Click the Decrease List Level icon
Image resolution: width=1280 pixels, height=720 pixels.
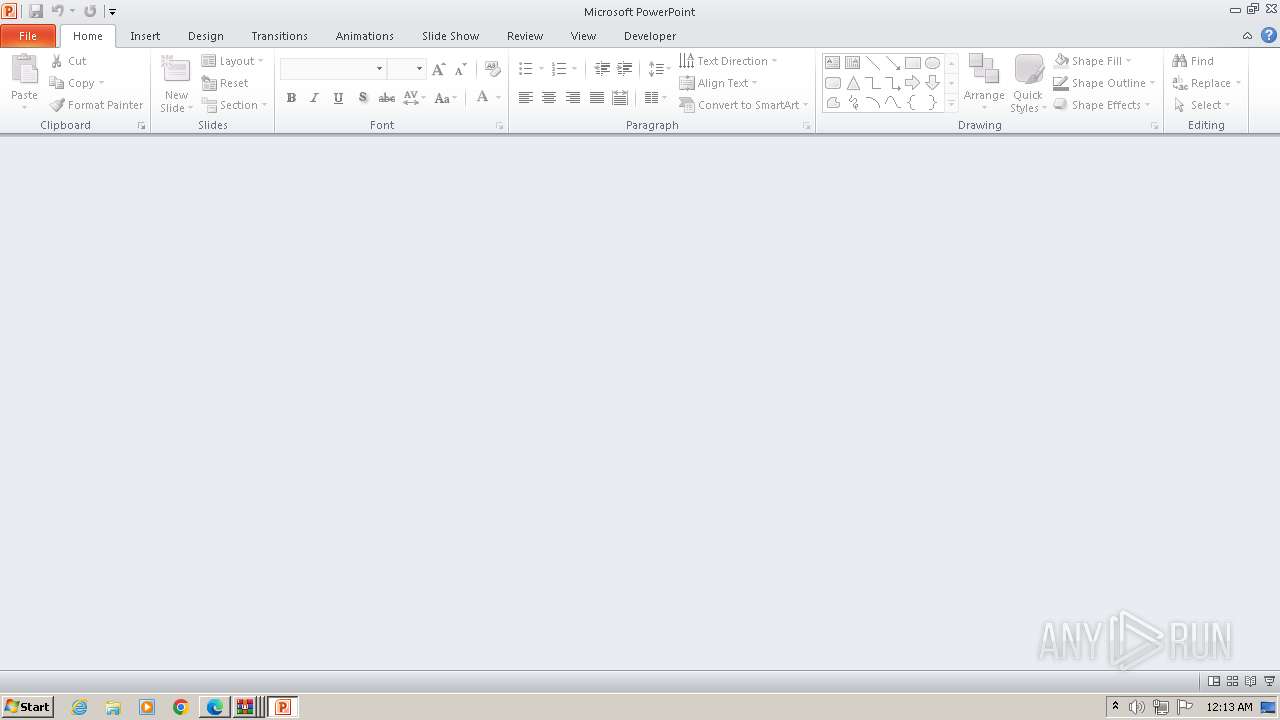pyautogui.click(x=602, y=69)
